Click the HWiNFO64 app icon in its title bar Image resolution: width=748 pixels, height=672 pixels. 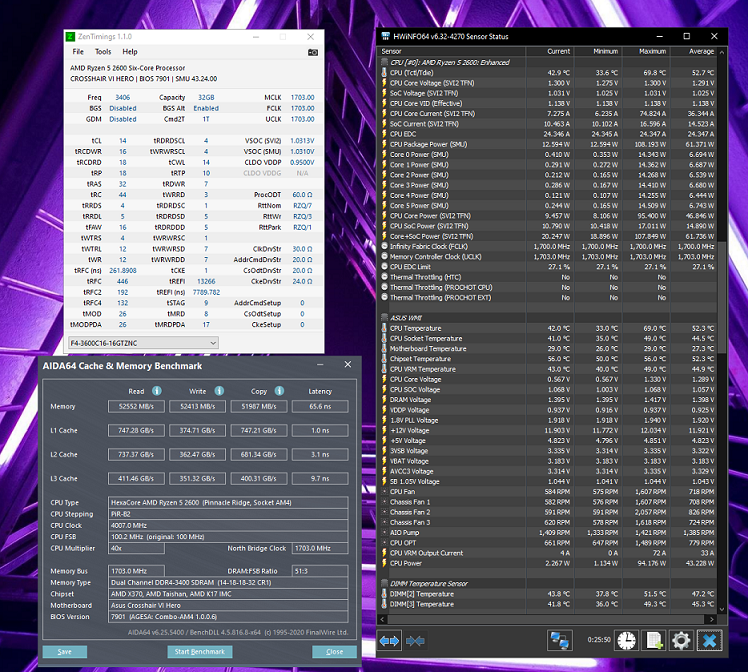[385, 36]
